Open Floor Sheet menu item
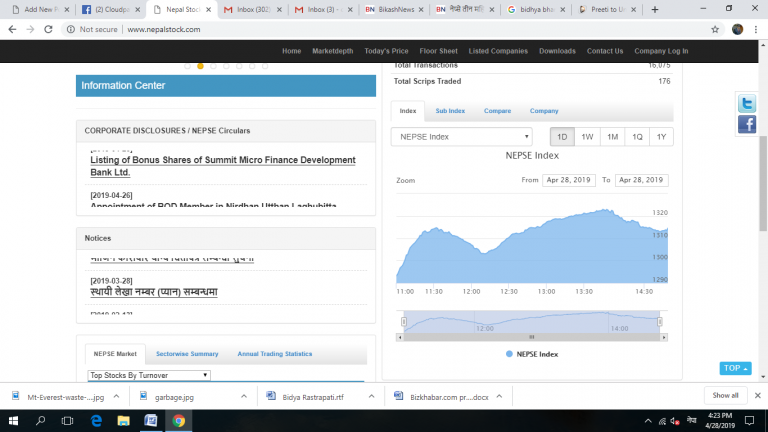The height and width of the screenshot is (432, 768). point(438,51)
